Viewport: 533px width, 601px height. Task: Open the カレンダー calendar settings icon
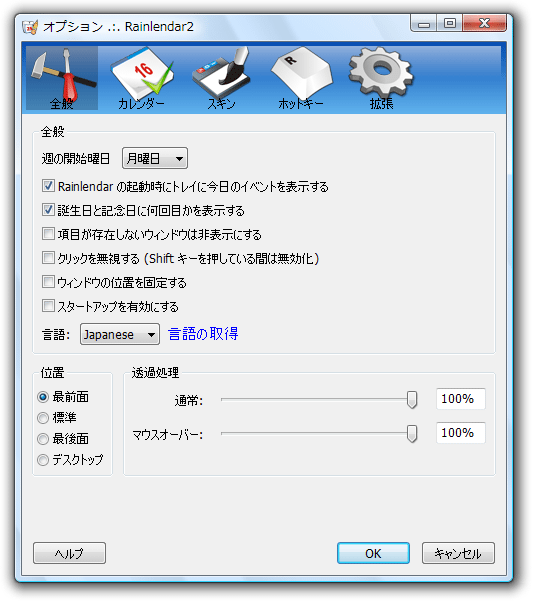141,78
